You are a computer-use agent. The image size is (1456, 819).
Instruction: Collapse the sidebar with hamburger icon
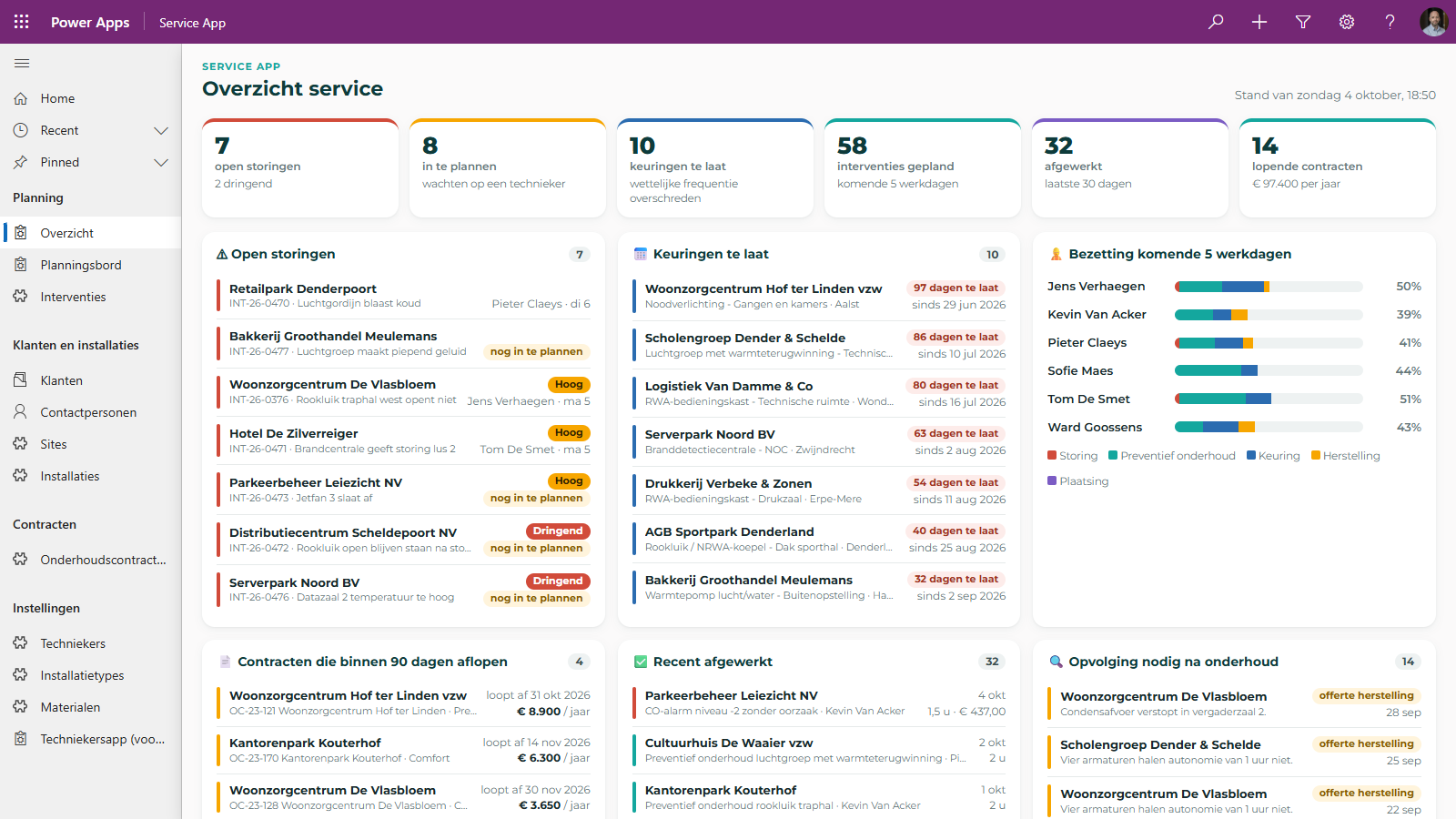pos(22,63)
